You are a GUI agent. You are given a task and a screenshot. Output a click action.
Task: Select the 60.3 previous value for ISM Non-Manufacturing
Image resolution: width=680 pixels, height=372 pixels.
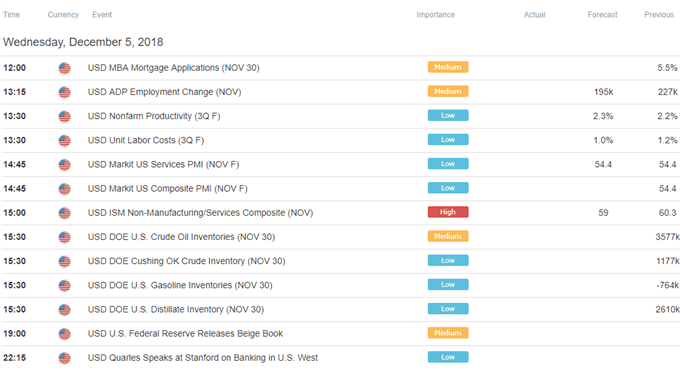667,213
